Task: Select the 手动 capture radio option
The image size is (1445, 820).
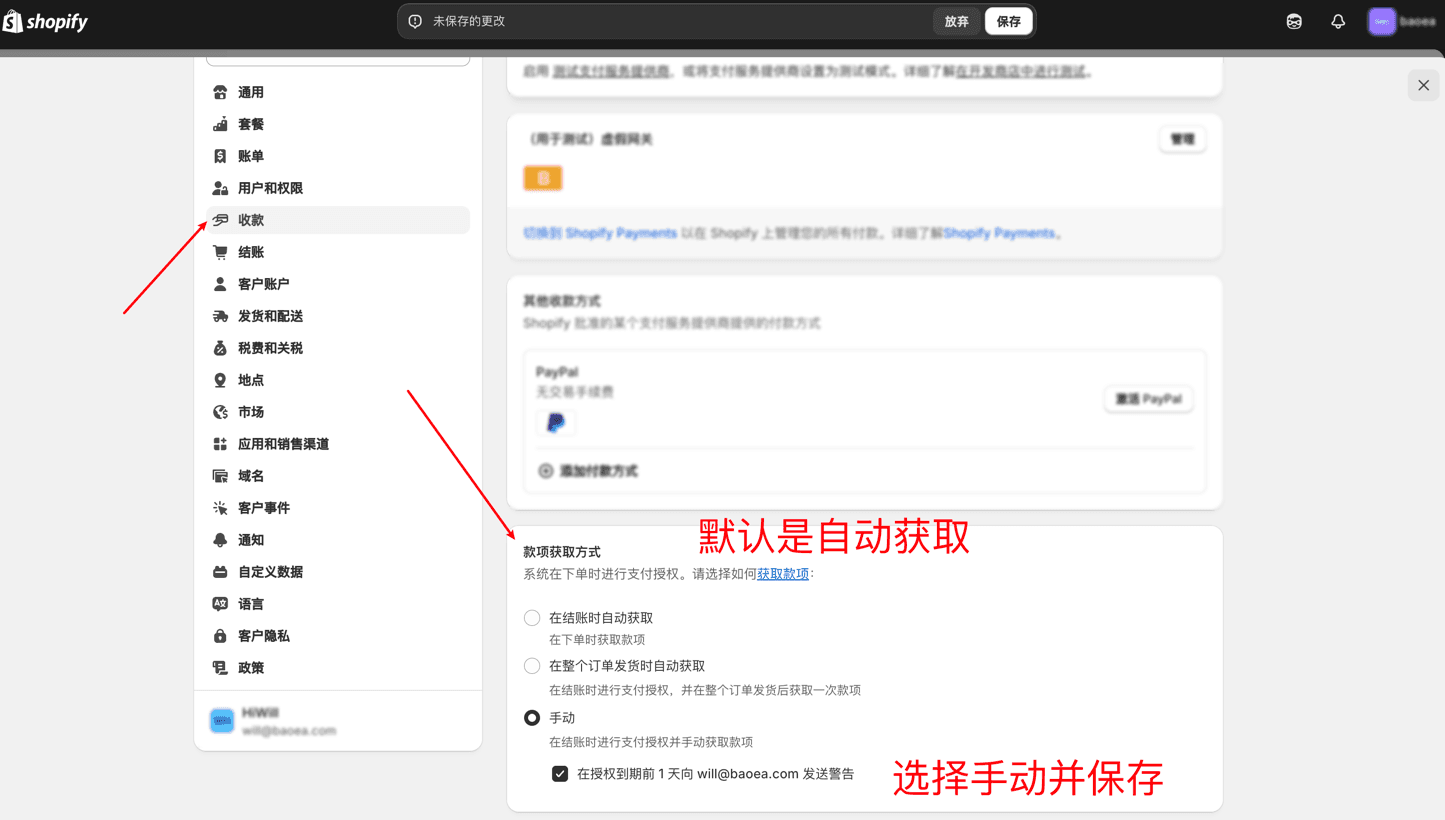Action: [532, 718]
